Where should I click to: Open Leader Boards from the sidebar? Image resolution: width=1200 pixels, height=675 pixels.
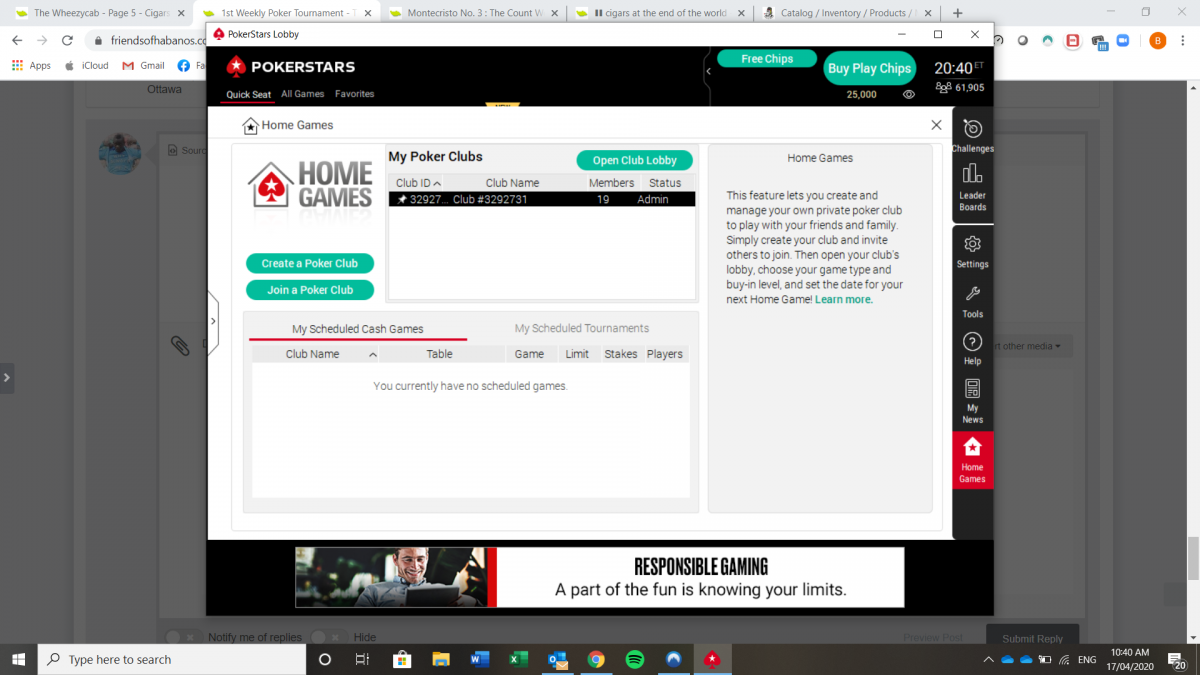tap(972, 187)
